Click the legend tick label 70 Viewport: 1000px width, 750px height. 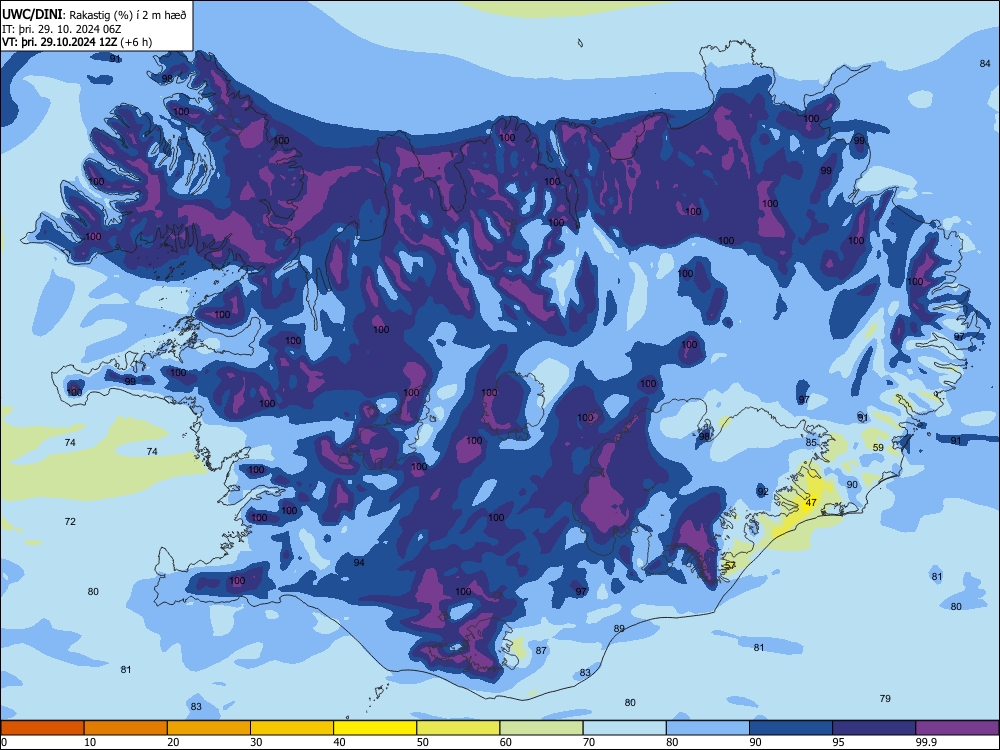pyautogui.click(x=589, y=742)
